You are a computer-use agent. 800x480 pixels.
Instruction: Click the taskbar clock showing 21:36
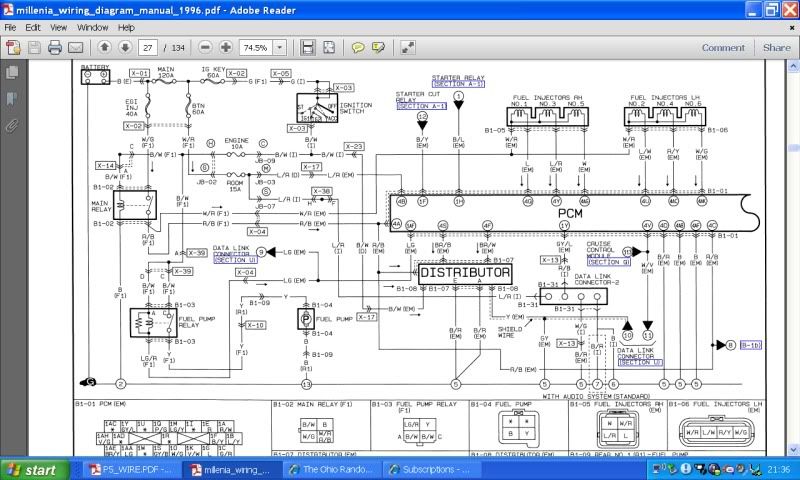coord(779,469)
